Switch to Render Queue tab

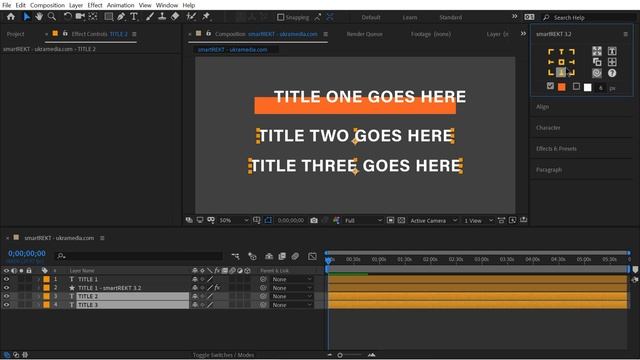pos(364,34)
